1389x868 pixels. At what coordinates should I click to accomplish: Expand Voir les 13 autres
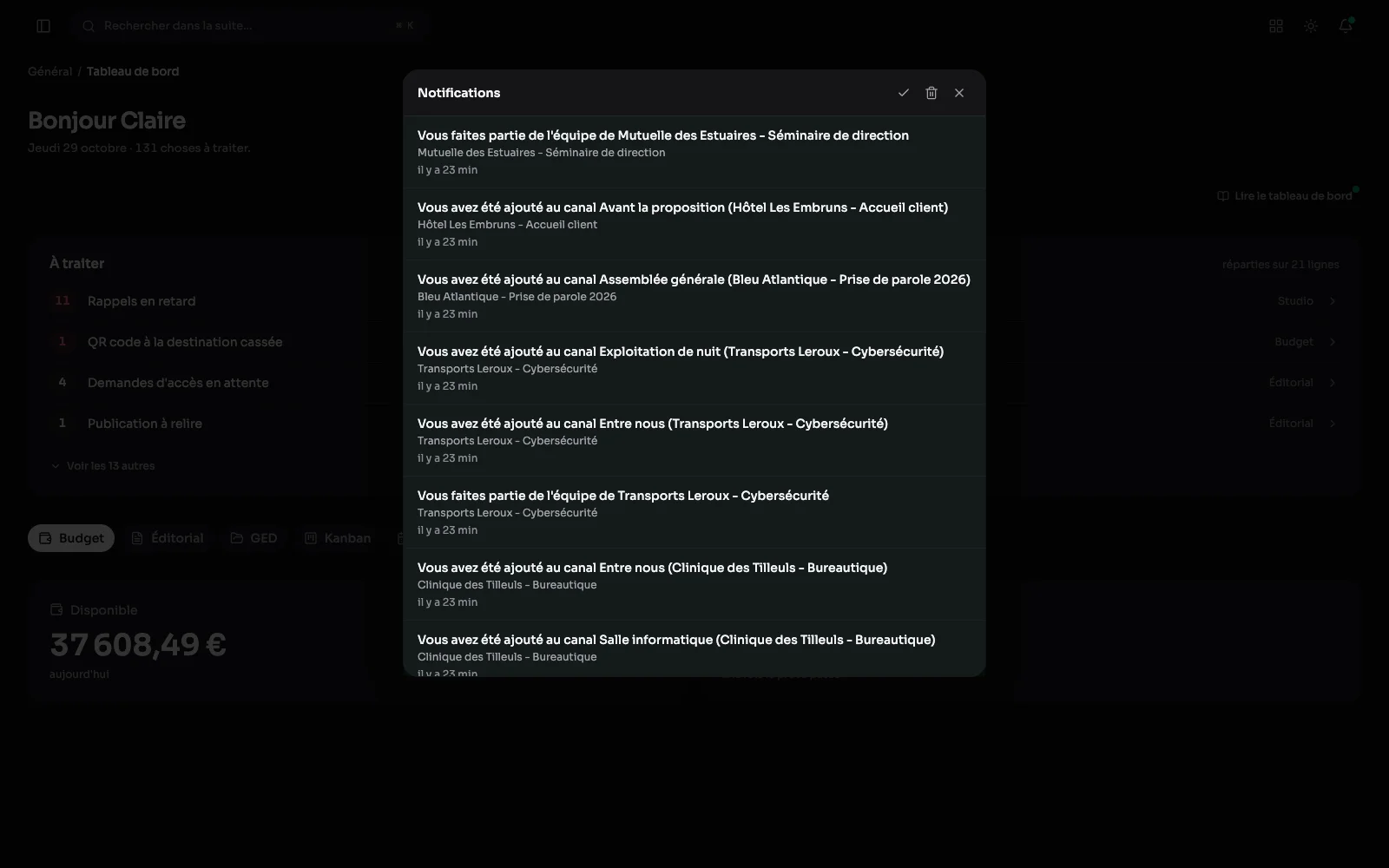click(102, 466)
